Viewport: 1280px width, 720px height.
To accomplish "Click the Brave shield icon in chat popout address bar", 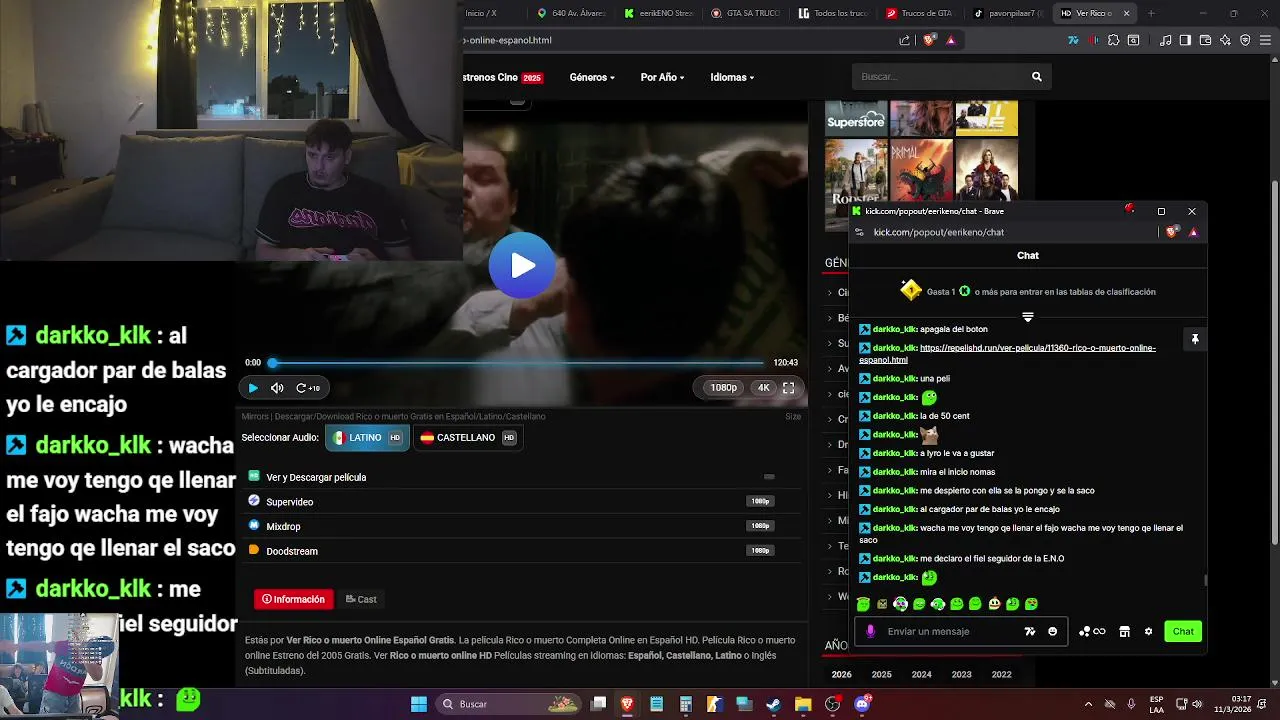I will point(1172,232).
